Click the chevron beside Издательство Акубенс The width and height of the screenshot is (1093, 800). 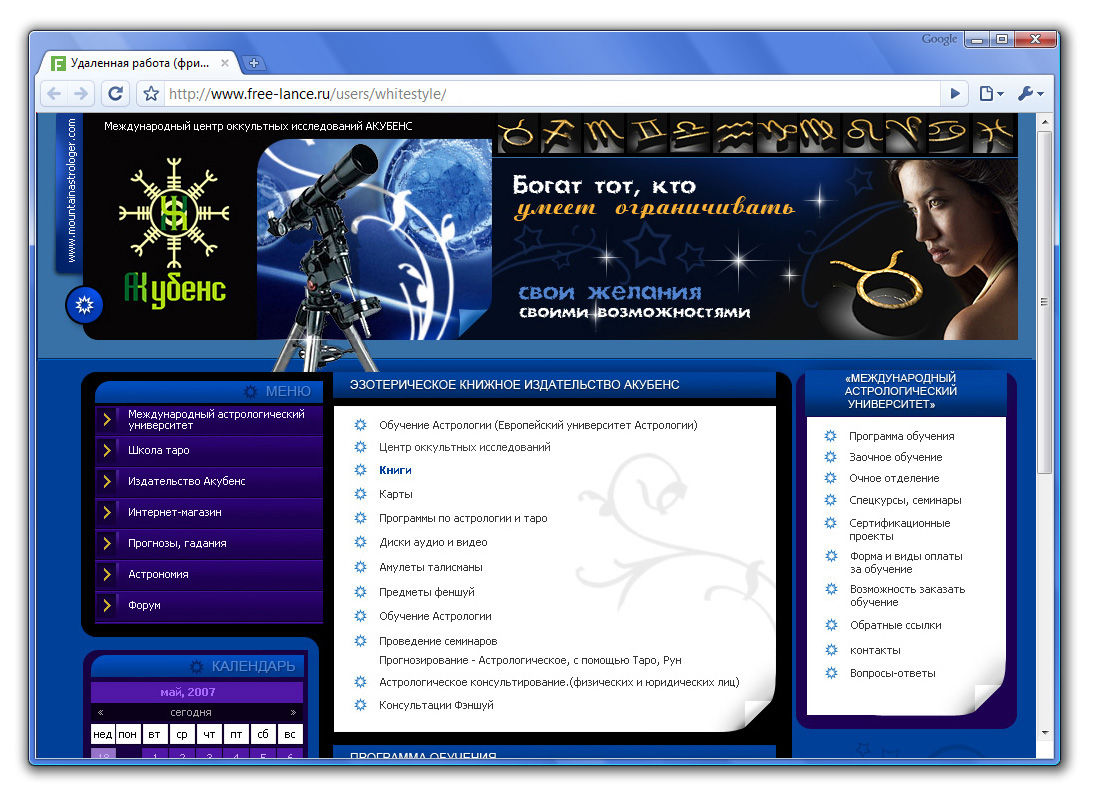pyautogui.click(x=107, y=481)
